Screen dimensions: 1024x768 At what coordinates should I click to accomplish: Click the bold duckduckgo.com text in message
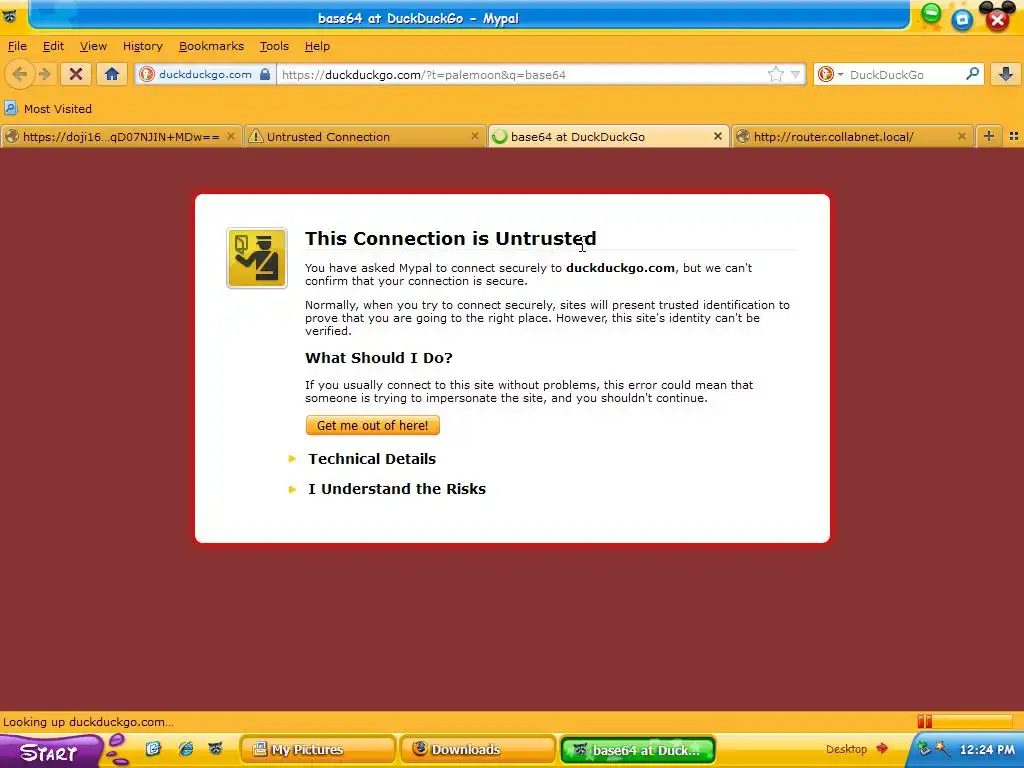620,268
